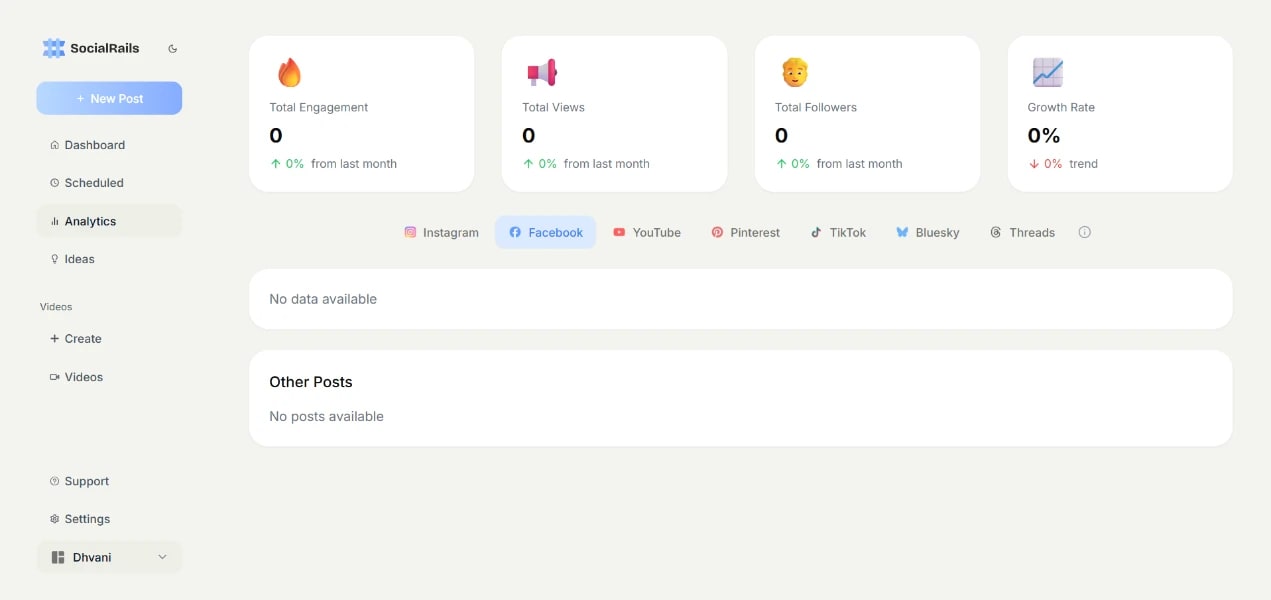Open the Settings gear
This screenshot has width=1271, height=600.
coord(57,519)
